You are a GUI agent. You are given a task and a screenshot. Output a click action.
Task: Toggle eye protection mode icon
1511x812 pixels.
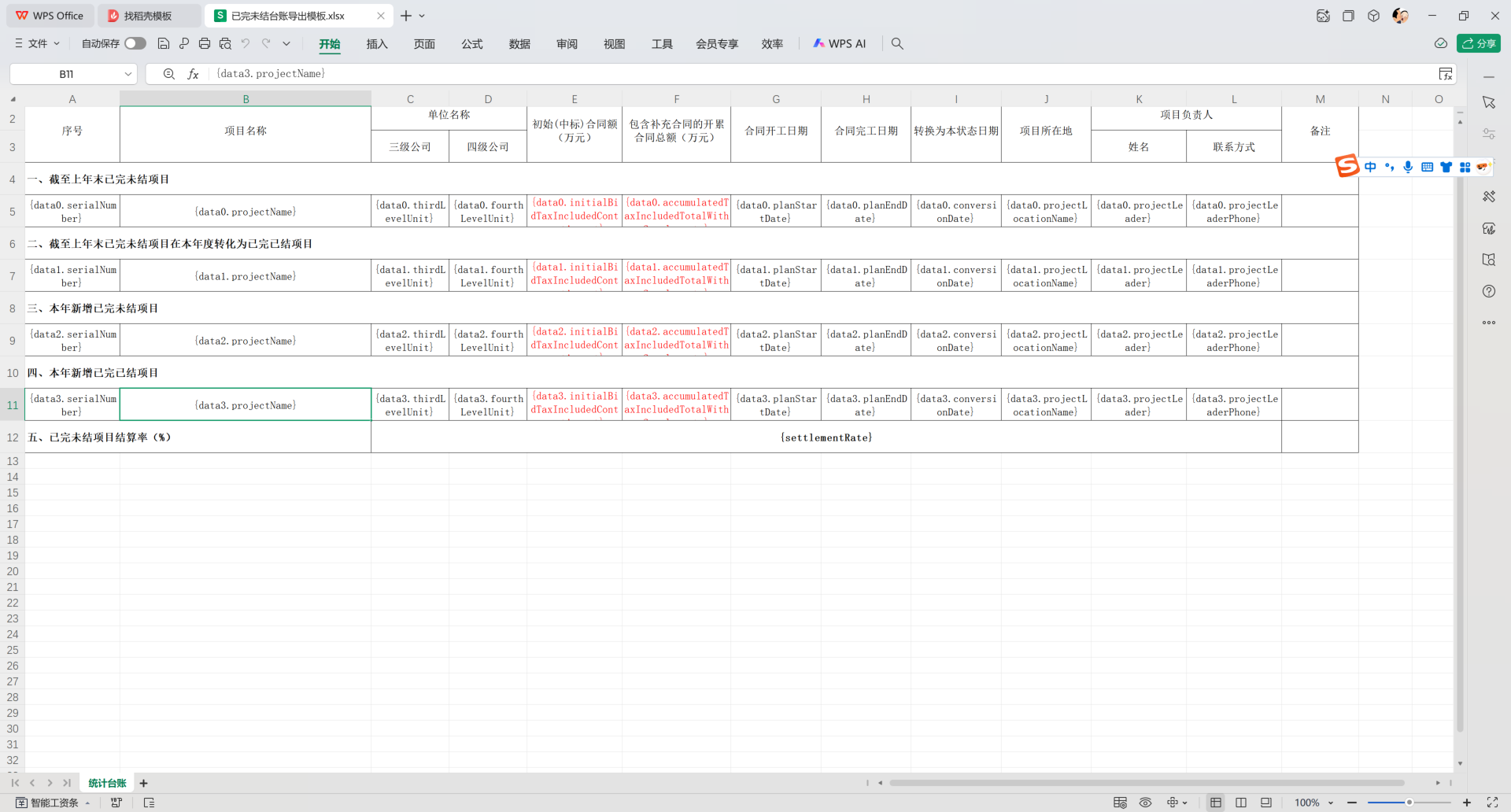point(1145,803)
